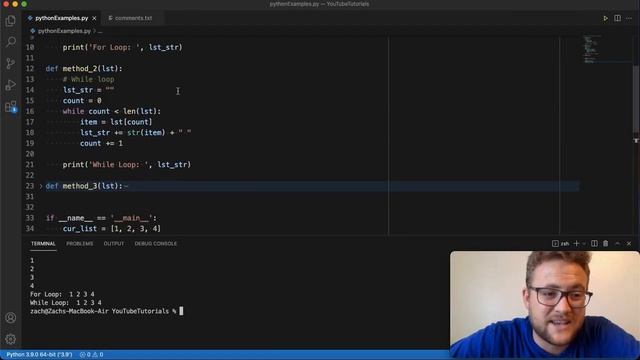Select the TERMINAL panel tab

[43, 244]
